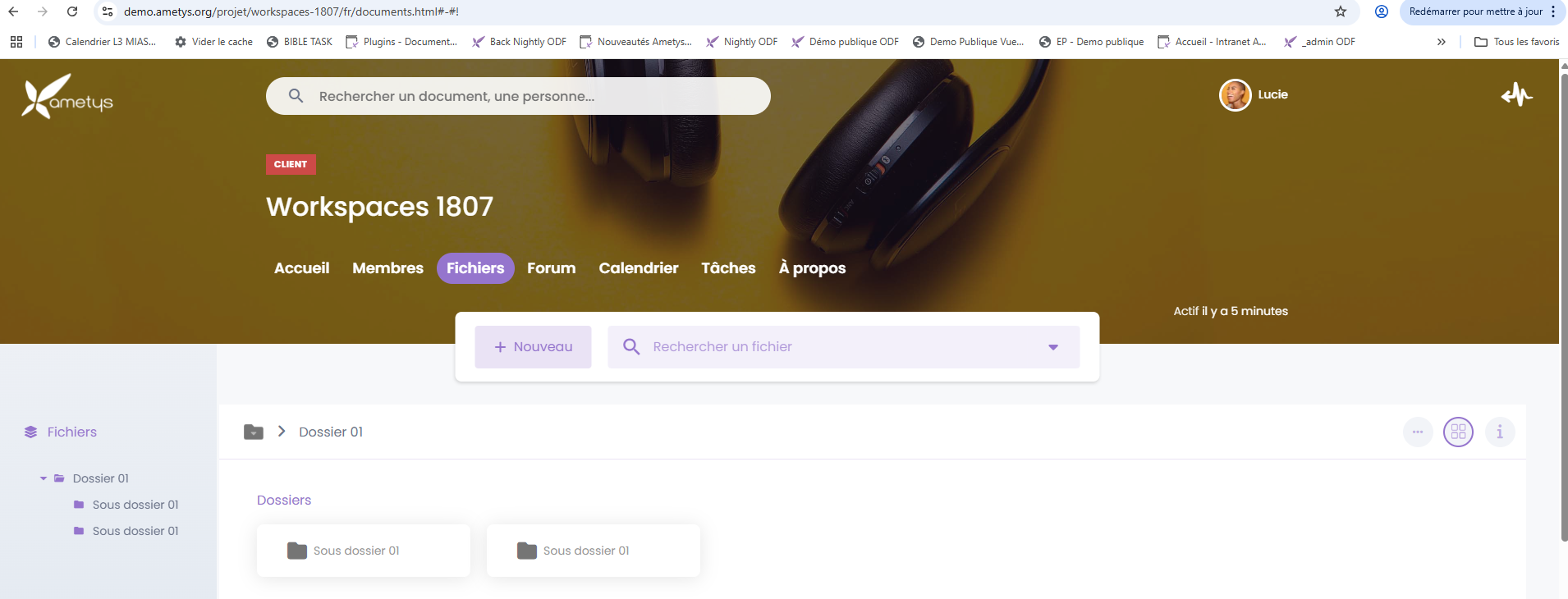1568x599 pixels.
Task: Select the Fichiers tab
Action: [x=475, y=268]
